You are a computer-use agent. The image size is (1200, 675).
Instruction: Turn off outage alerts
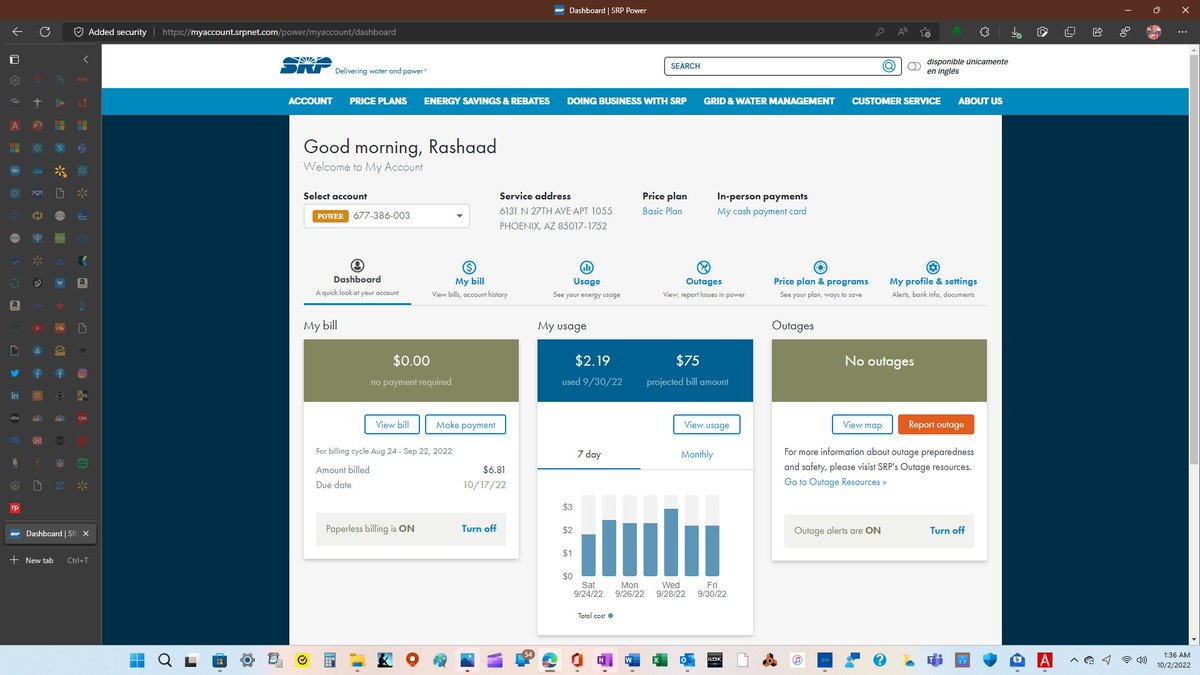[x=946, y=531]
